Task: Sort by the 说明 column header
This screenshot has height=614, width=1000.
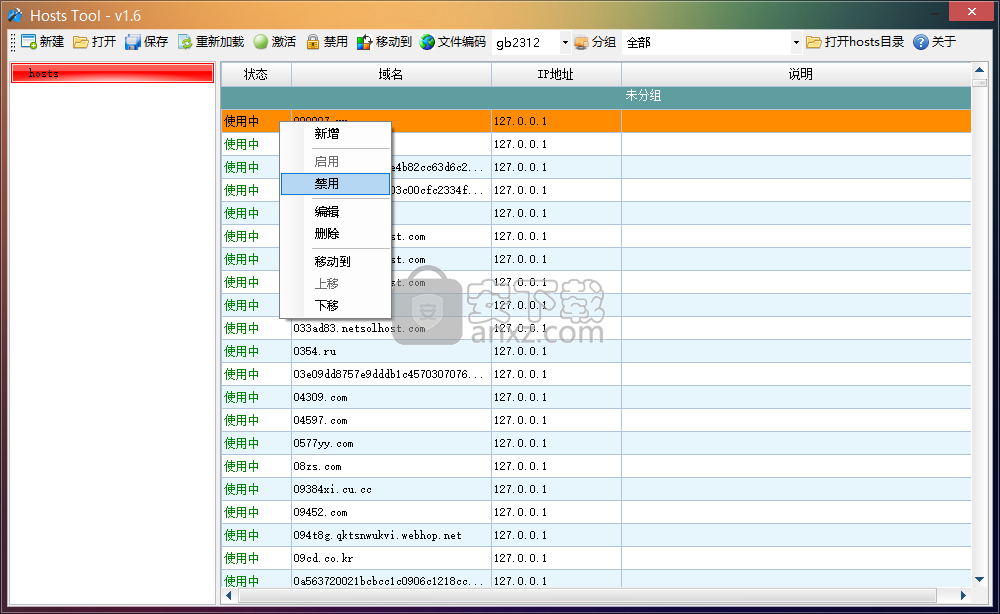Action: coord(797,74)
